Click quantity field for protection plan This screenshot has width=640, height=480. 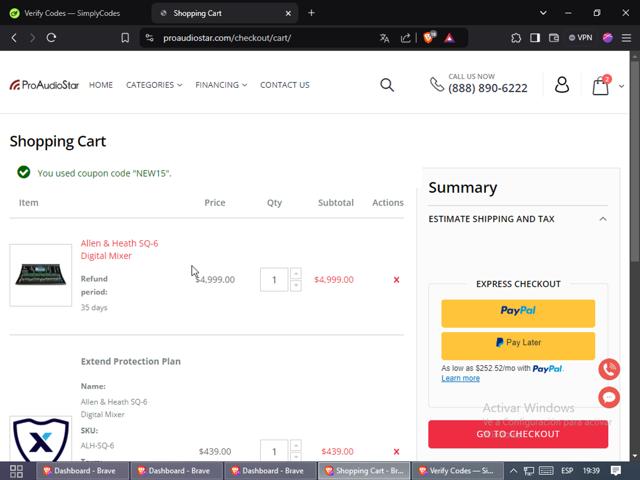[x=274, y=451]
